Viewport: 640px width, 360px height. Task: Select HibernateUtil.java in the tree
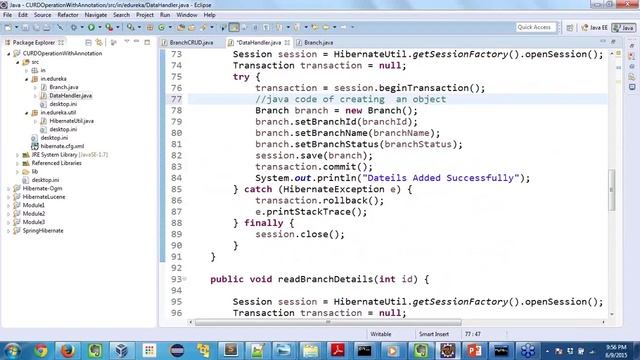(x=71, y=121)
